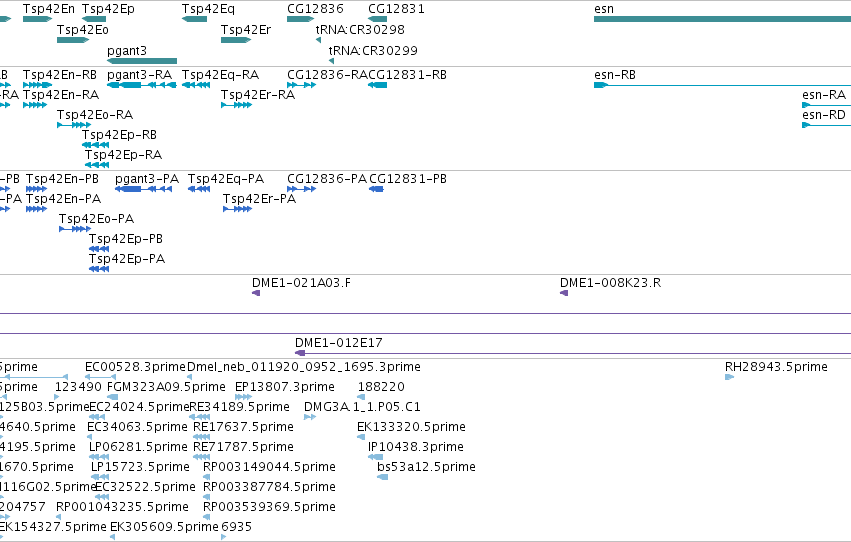
Task: Select clone DME1-012E17
Action: click(x=573, y=353)
